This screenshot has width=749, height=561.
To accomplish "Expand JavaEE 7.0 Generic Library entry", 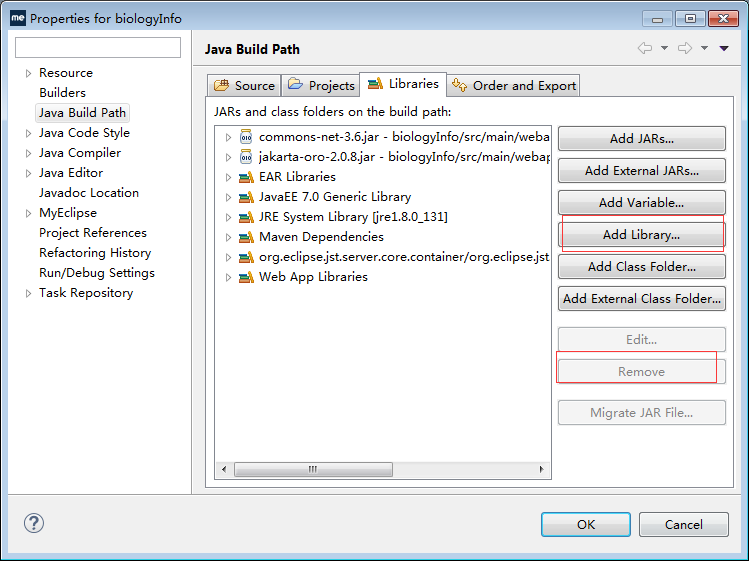I will [x=228, y=197].
